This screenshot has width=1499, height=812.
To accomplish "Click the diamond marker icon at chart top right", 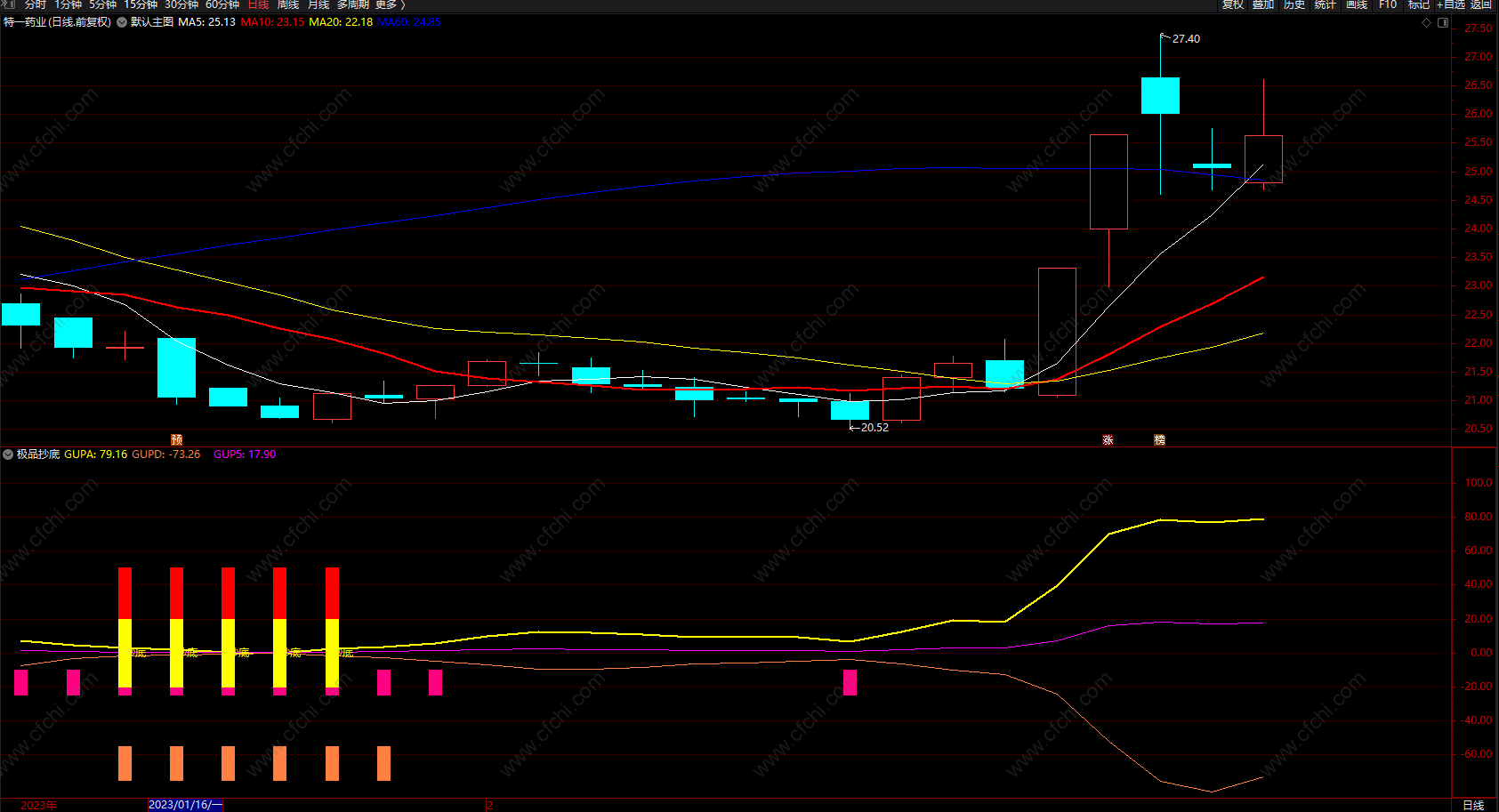I will pos(1427,23).
